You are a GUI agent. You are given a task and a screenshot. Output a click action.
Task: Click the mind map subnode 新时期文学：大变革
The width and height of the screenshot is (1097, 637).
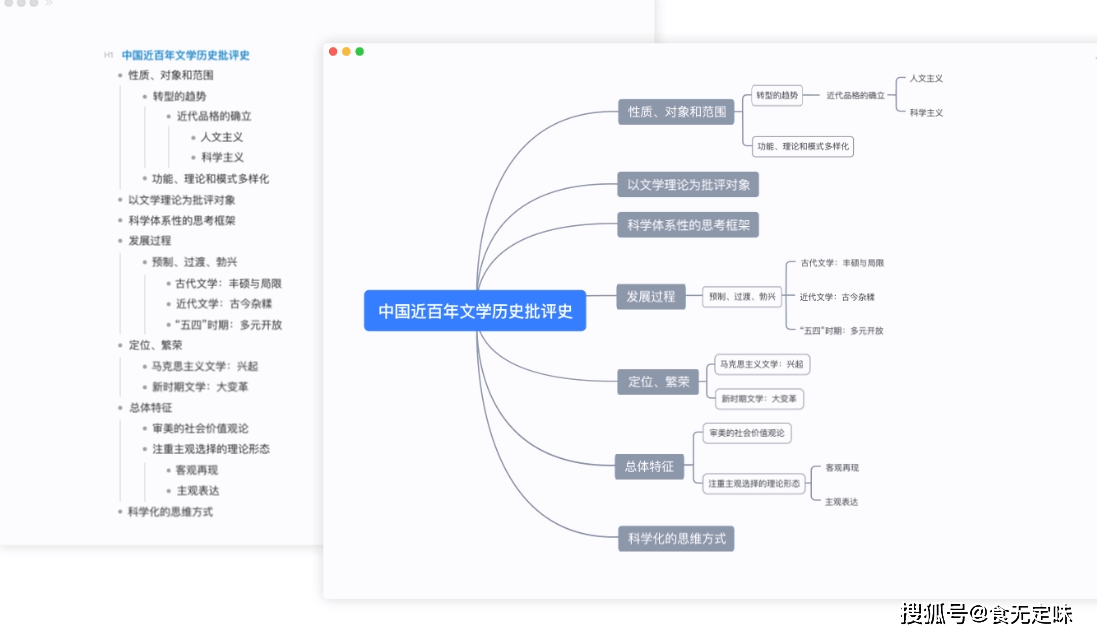click(759, 399)
